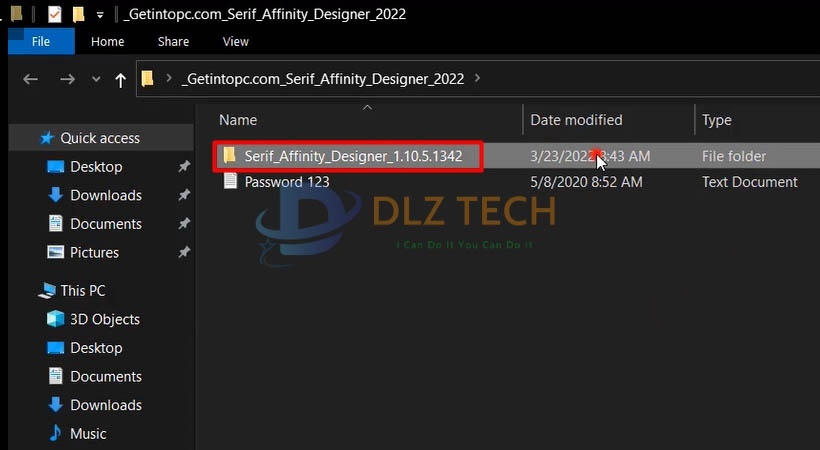Image resolution: width=820 pixels, height=450 pixels.
Task: Select Quick access in navigation pane
Action: click(x=100, y=138)
